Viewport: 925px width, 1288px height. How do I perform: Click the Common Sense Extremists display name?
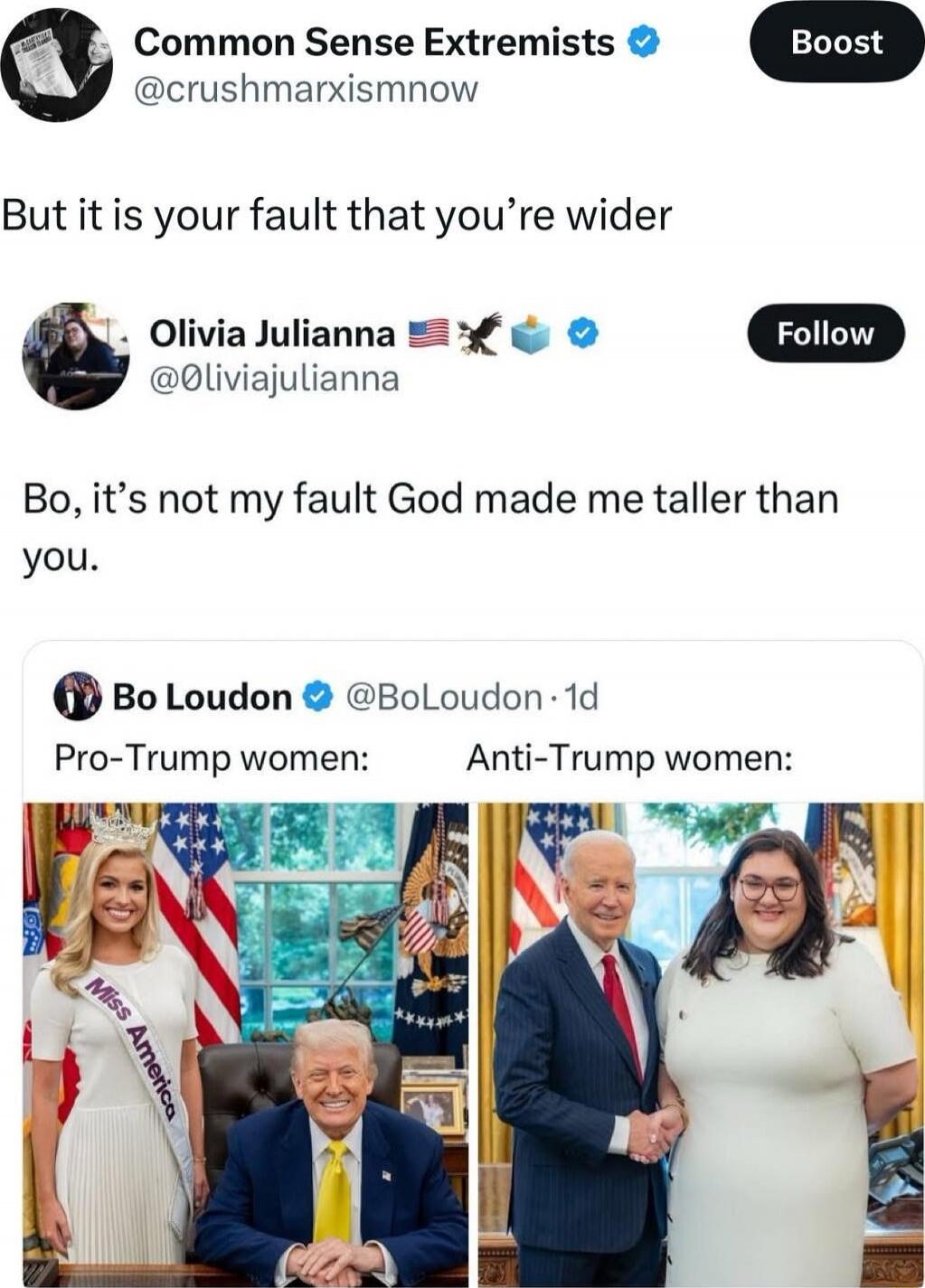[374, 42]
